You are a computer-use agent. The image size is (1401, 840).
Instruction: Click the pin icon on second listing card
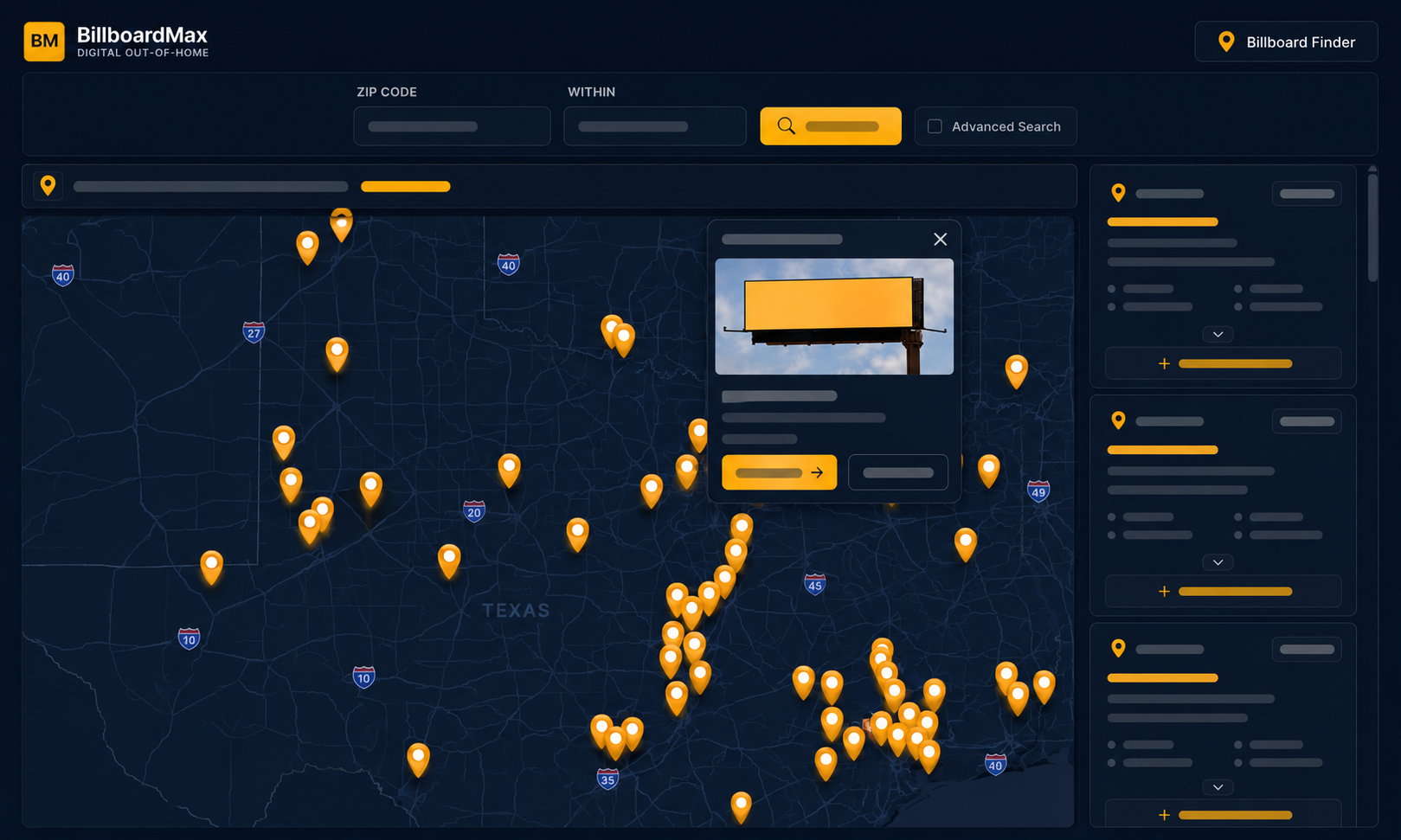pyautogui.click(x=1118, y=420)
